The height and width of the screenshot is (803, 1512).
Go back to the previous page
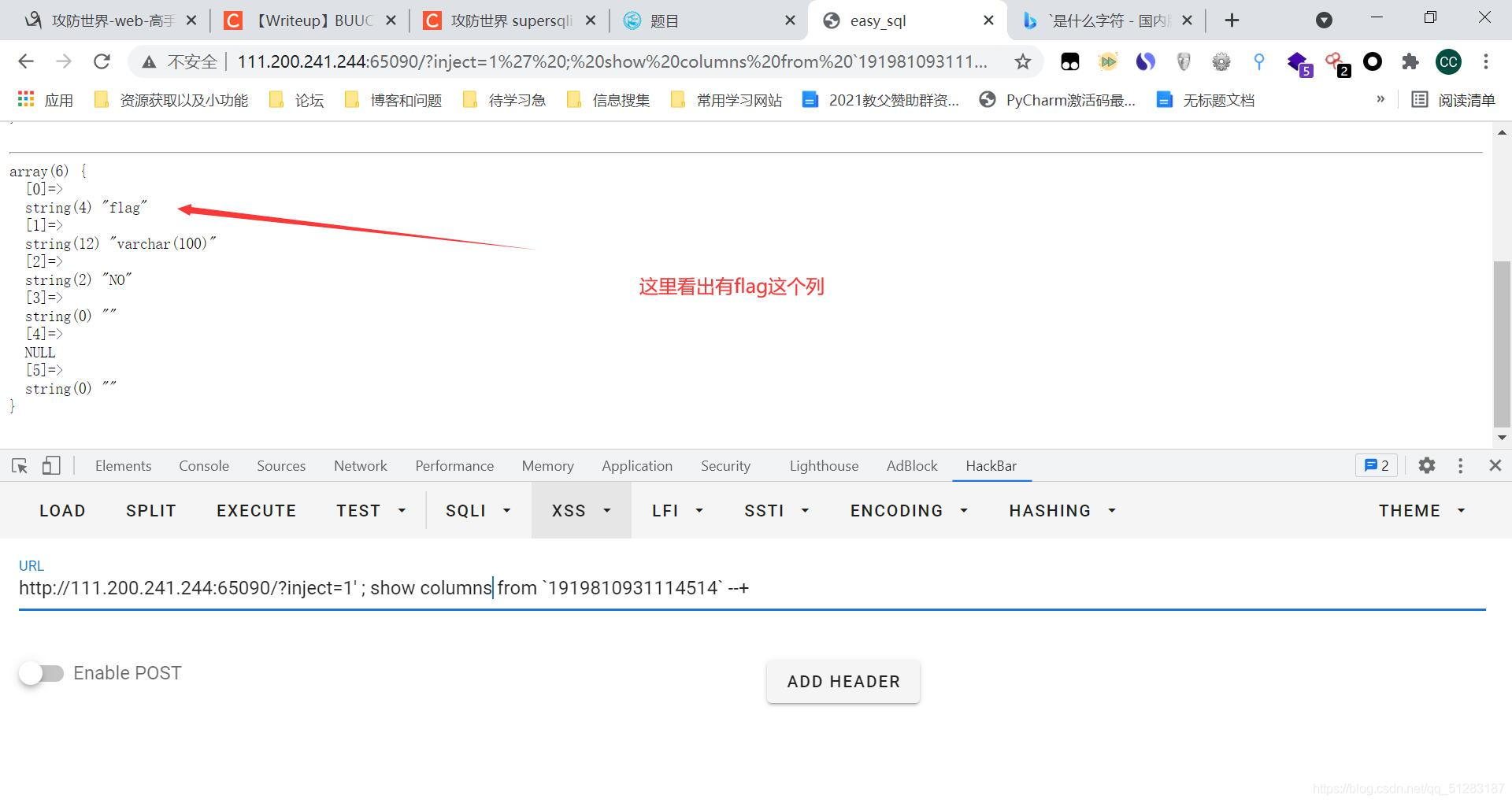tap(26, 61)
